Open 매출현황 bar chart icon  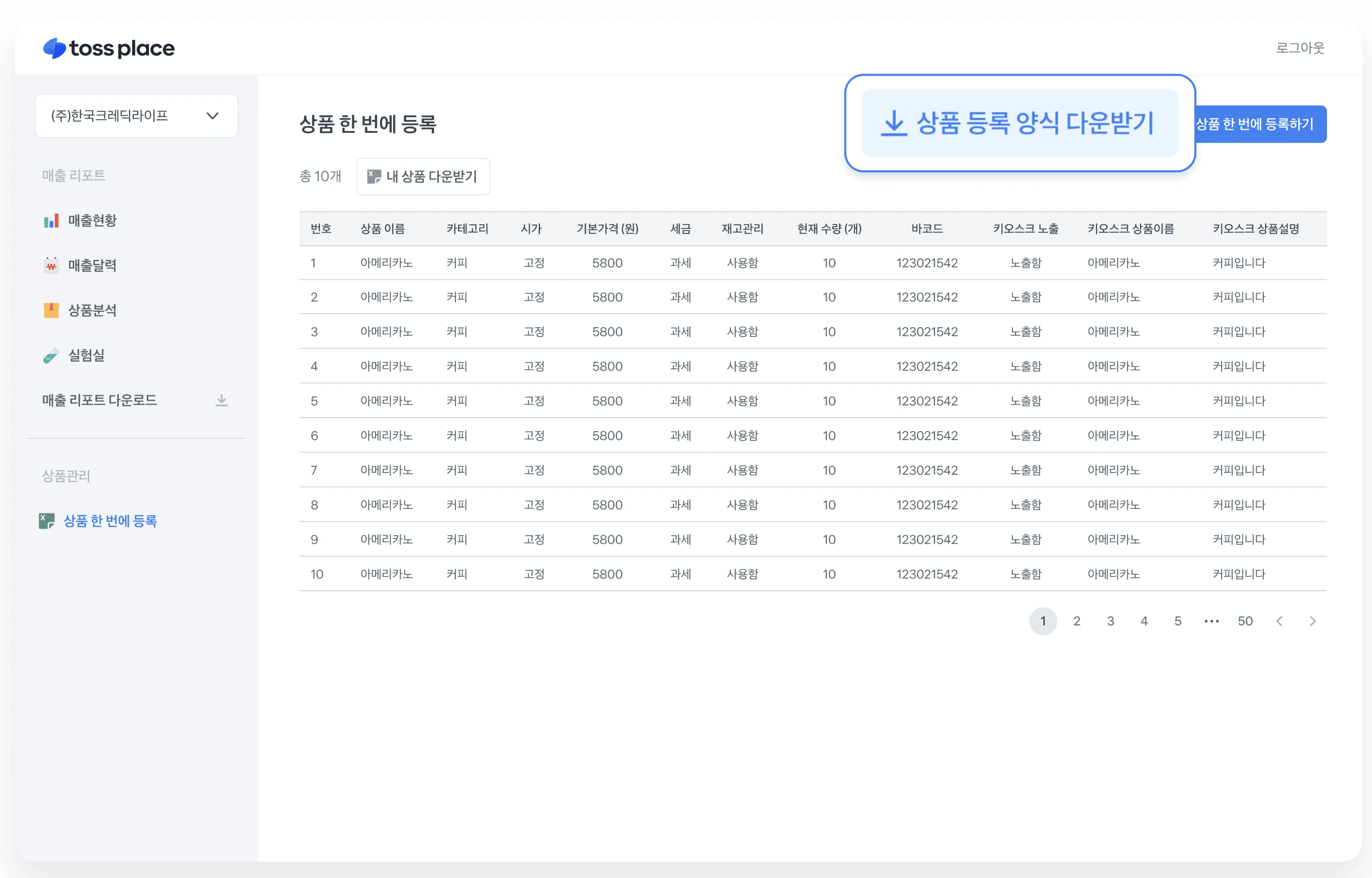[51, 221]
